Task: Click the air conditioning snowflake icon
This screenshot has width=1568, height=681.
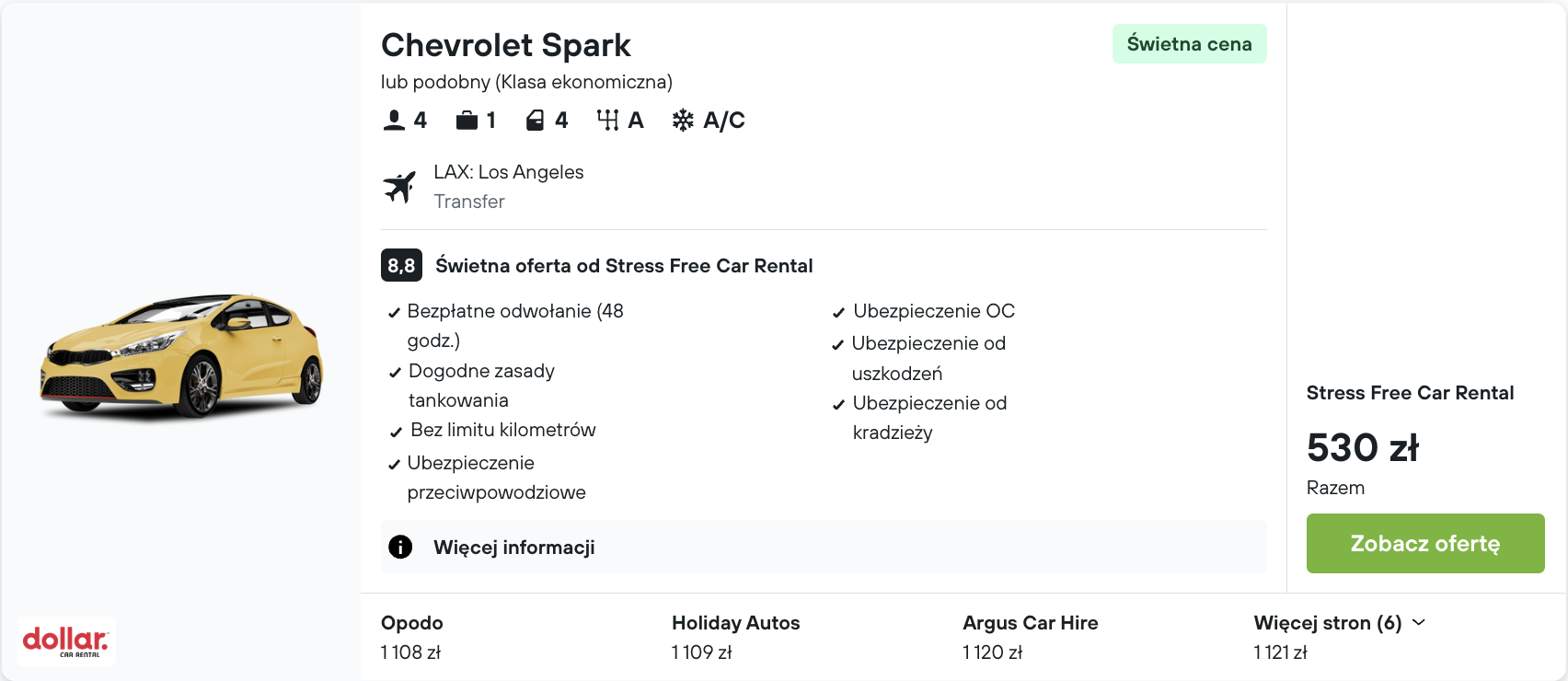Action: point(683,121)
